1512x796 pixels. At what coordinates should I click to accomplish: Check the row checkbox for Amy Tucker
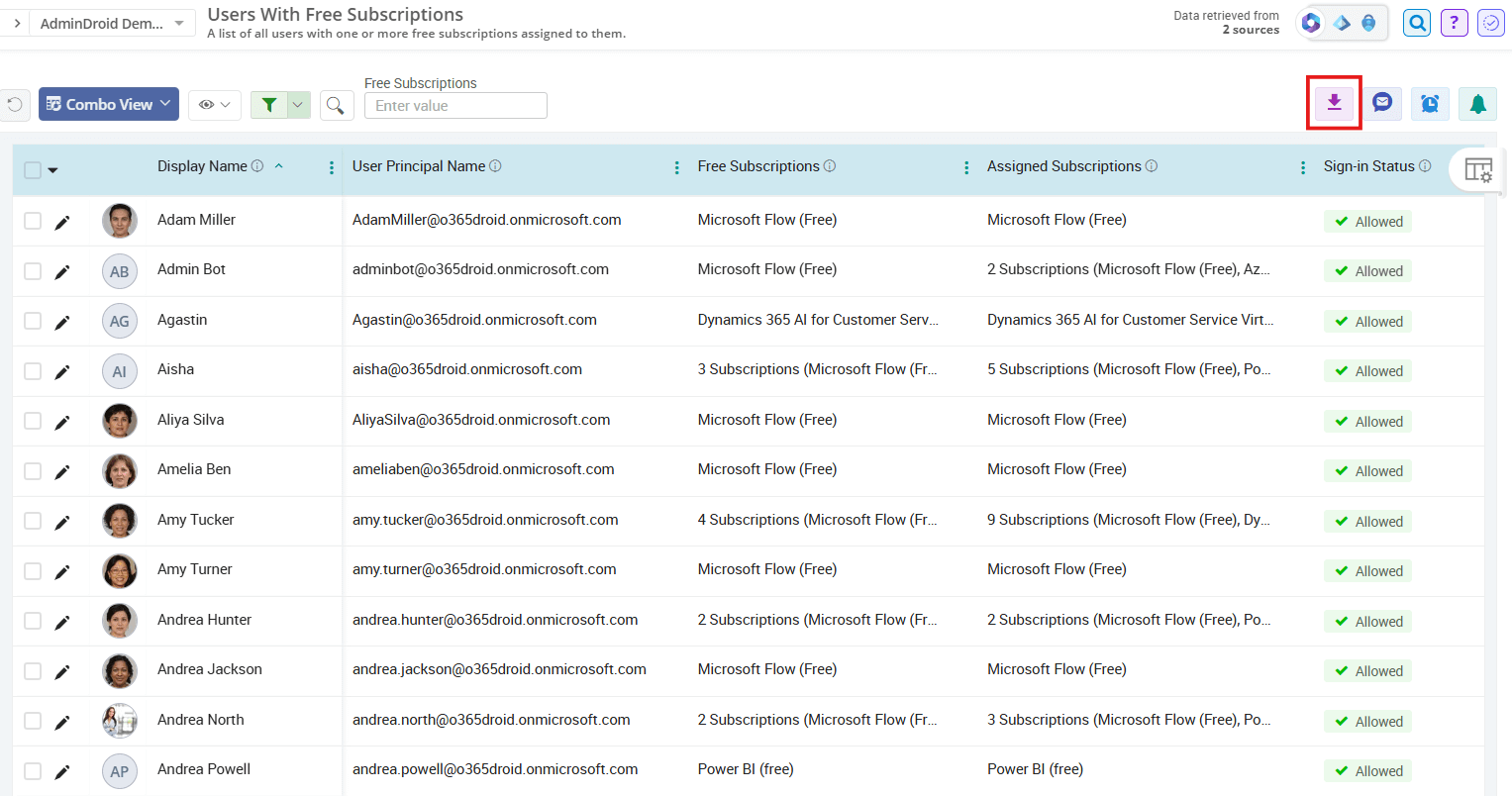[x=32, y=520]
